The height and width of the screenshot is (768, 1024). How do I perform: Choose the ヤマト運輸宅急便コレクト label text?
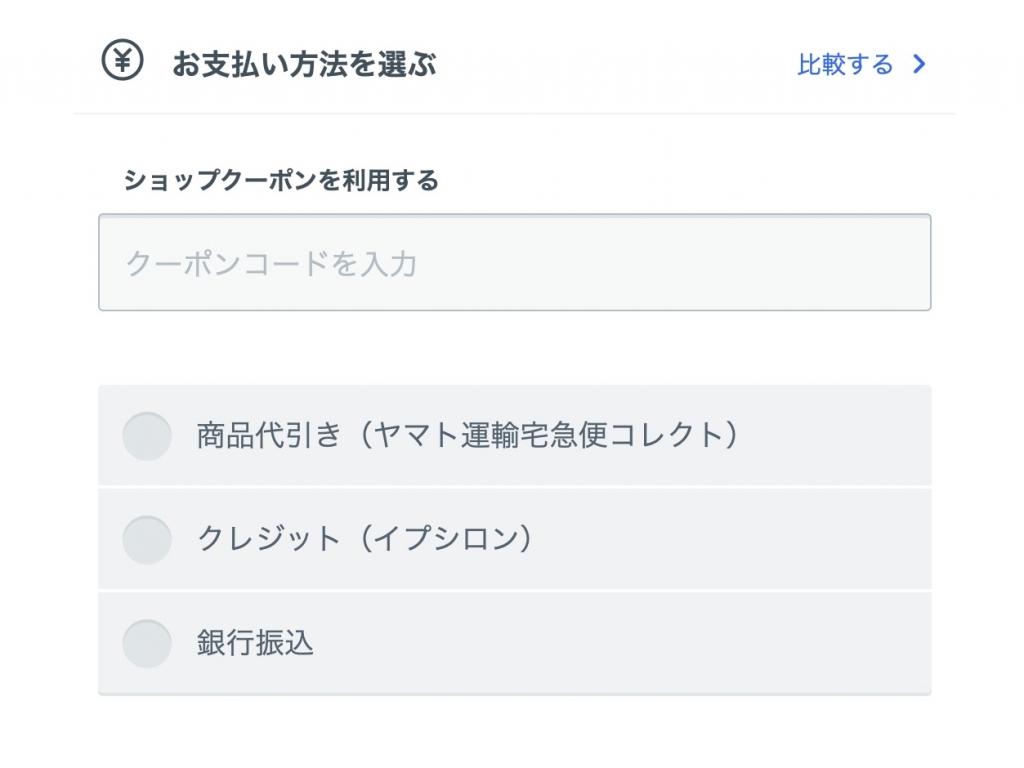click(549, 436)
